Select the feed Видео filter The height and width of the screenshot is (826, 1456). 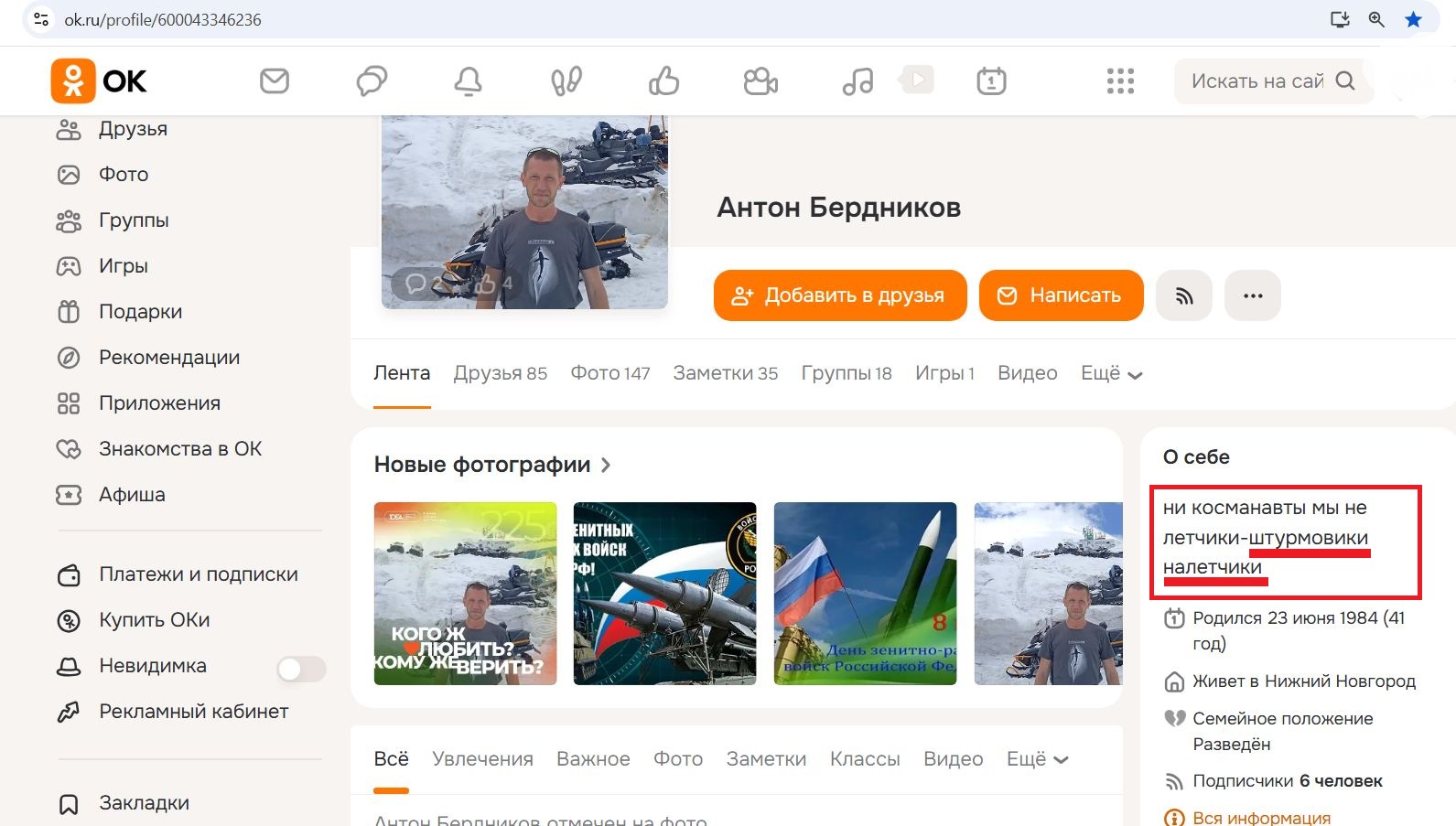953,759
